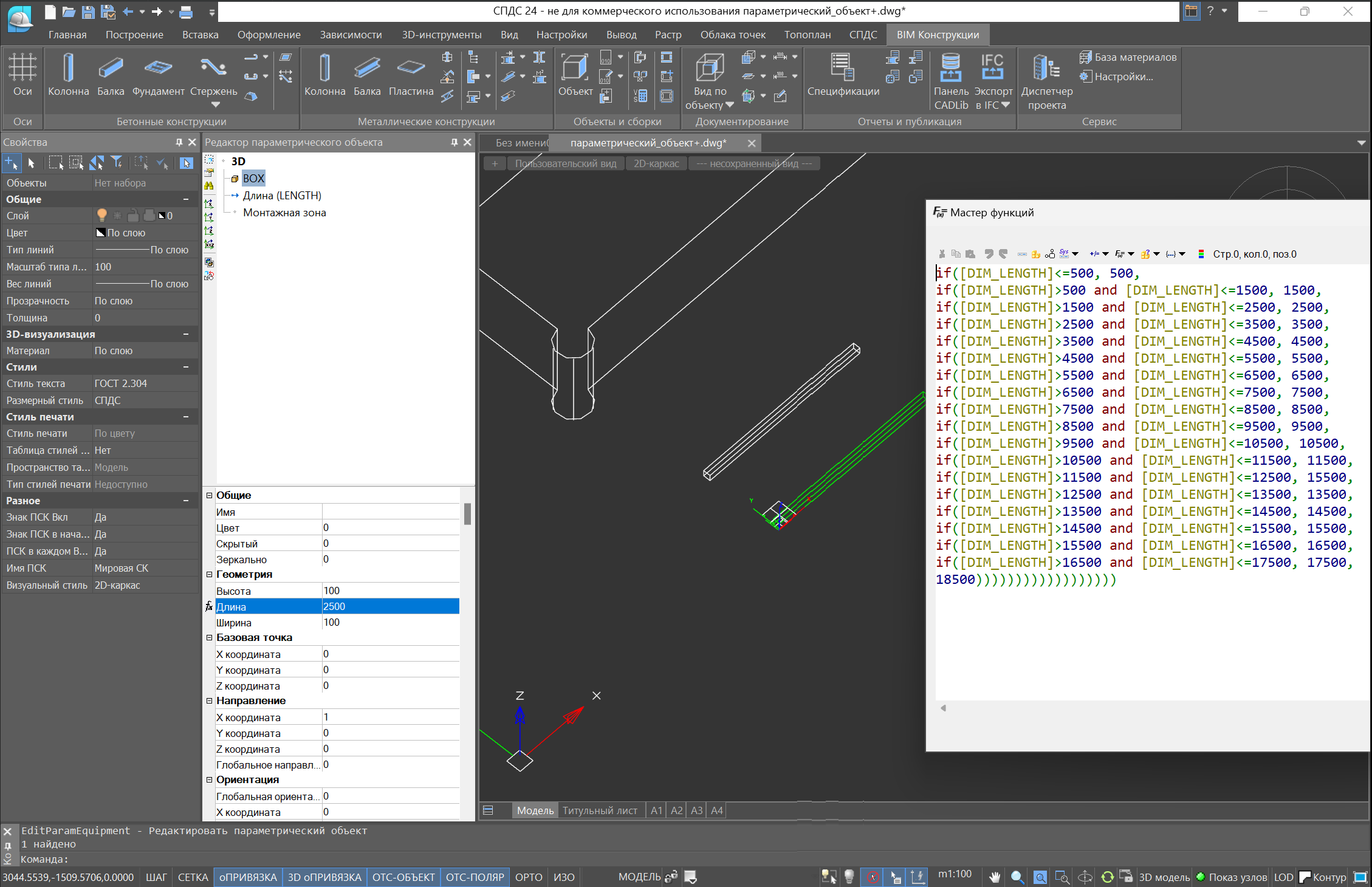Click 2D-каркас visual style button
This screenshot has height=887, width=1372.
656,163
